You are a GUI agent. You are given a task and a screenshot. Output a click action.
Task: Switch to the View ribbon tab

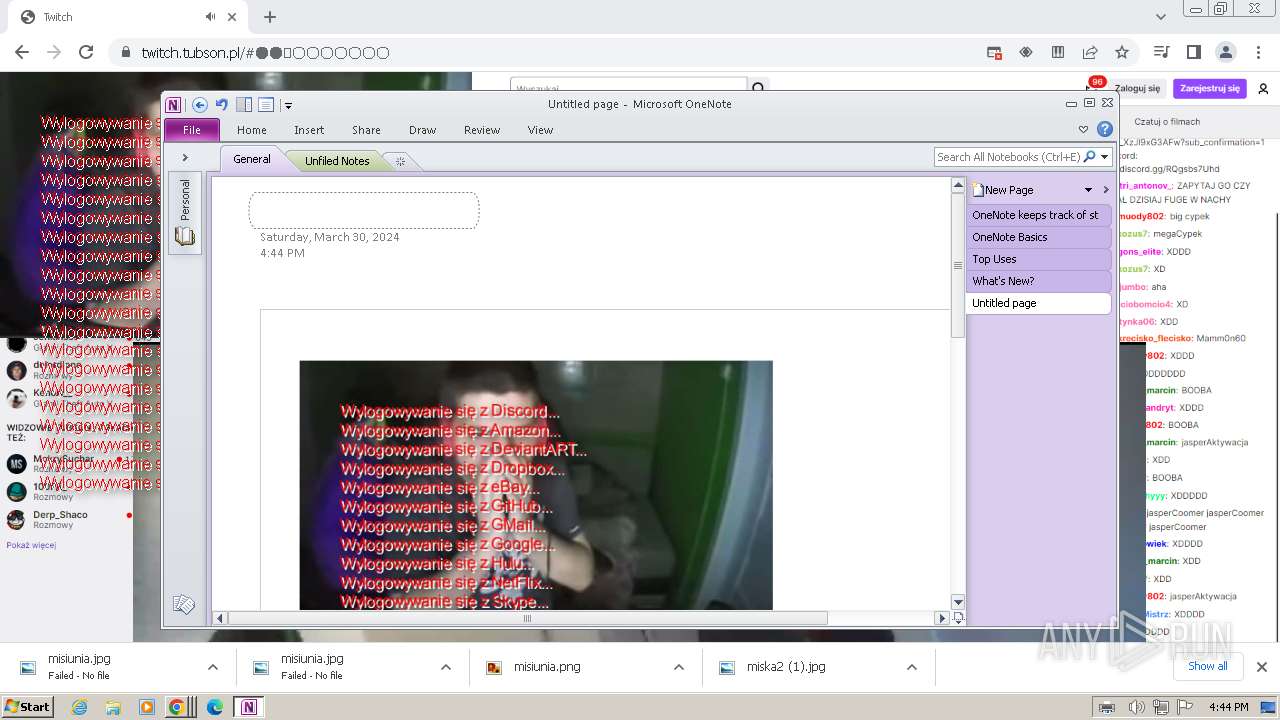pos(540,130)
